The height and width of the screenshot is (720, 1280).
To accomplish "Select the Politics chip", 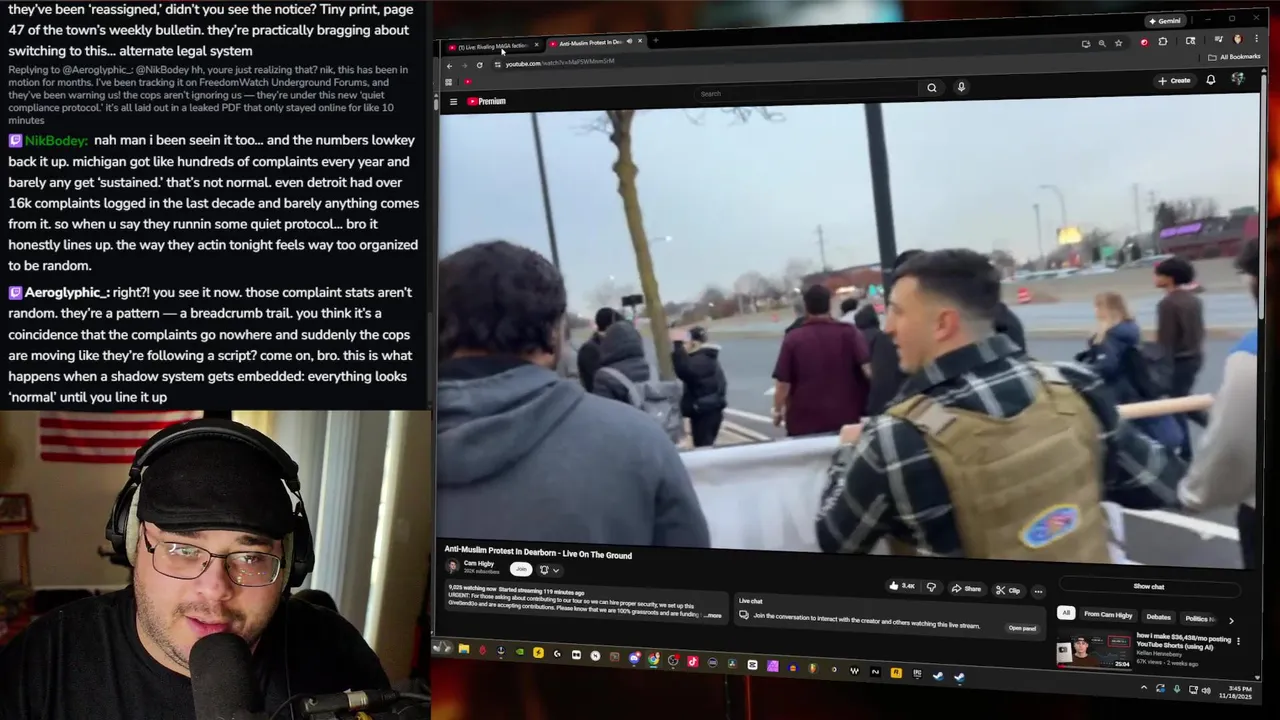I will 1199,619.
